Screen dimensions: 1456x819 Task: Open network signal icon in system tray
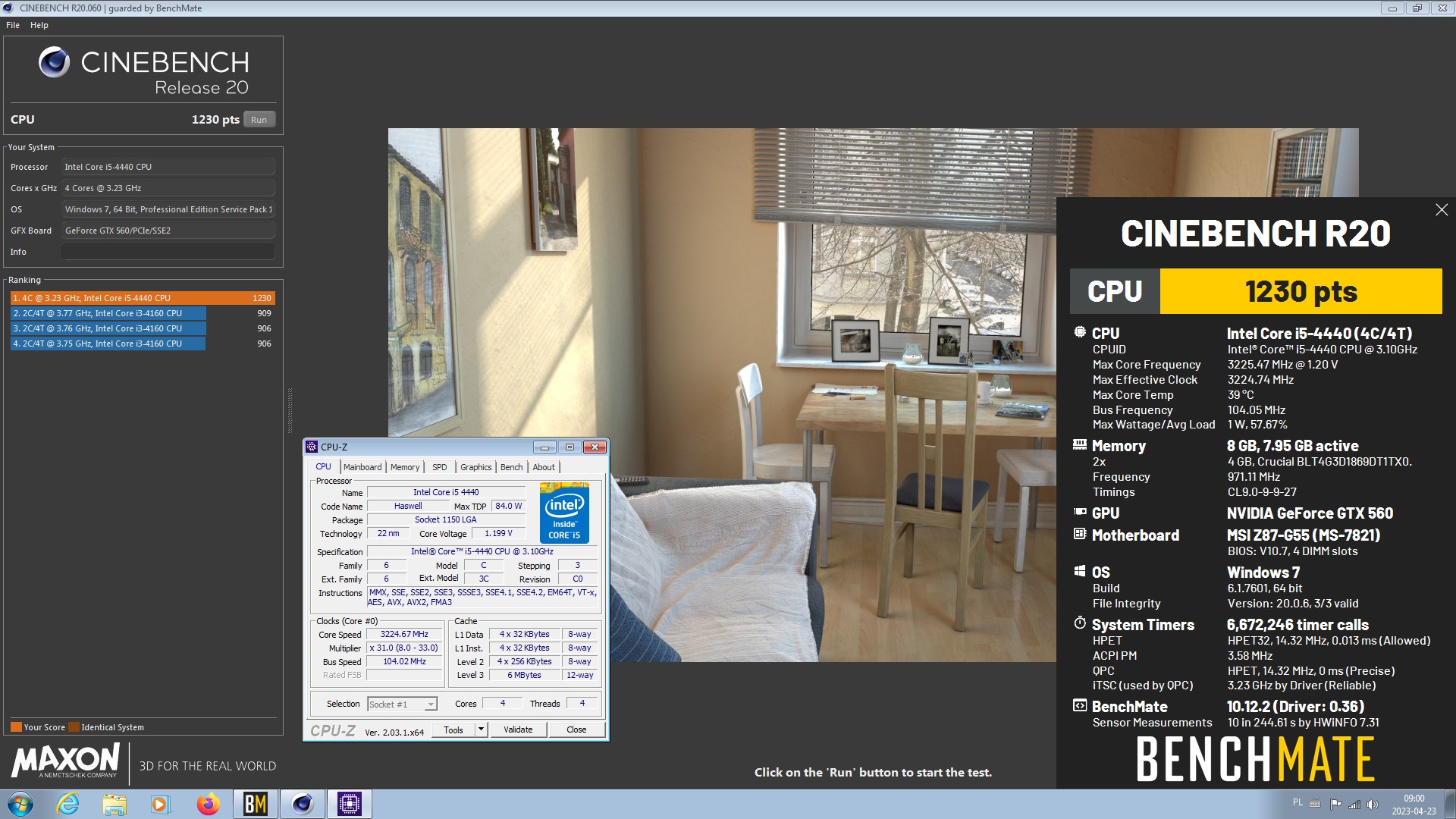(1354, 804)
